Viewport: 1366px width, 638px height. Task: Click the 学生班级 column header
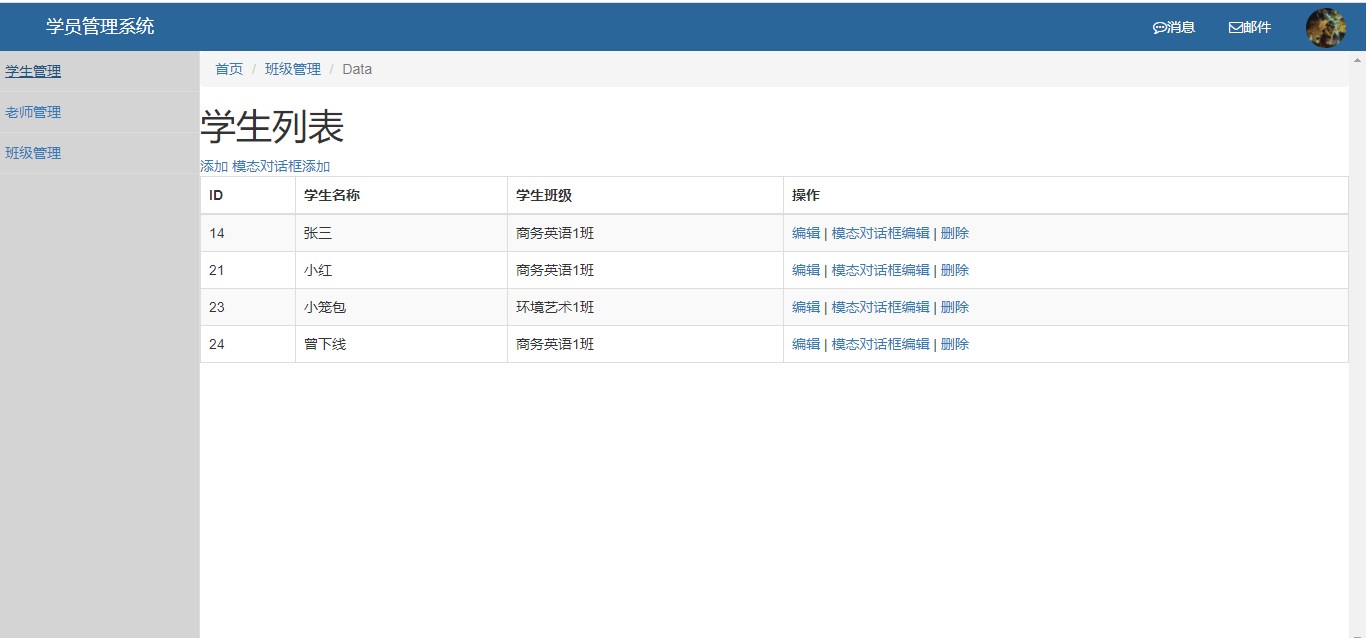coord(645,195)
